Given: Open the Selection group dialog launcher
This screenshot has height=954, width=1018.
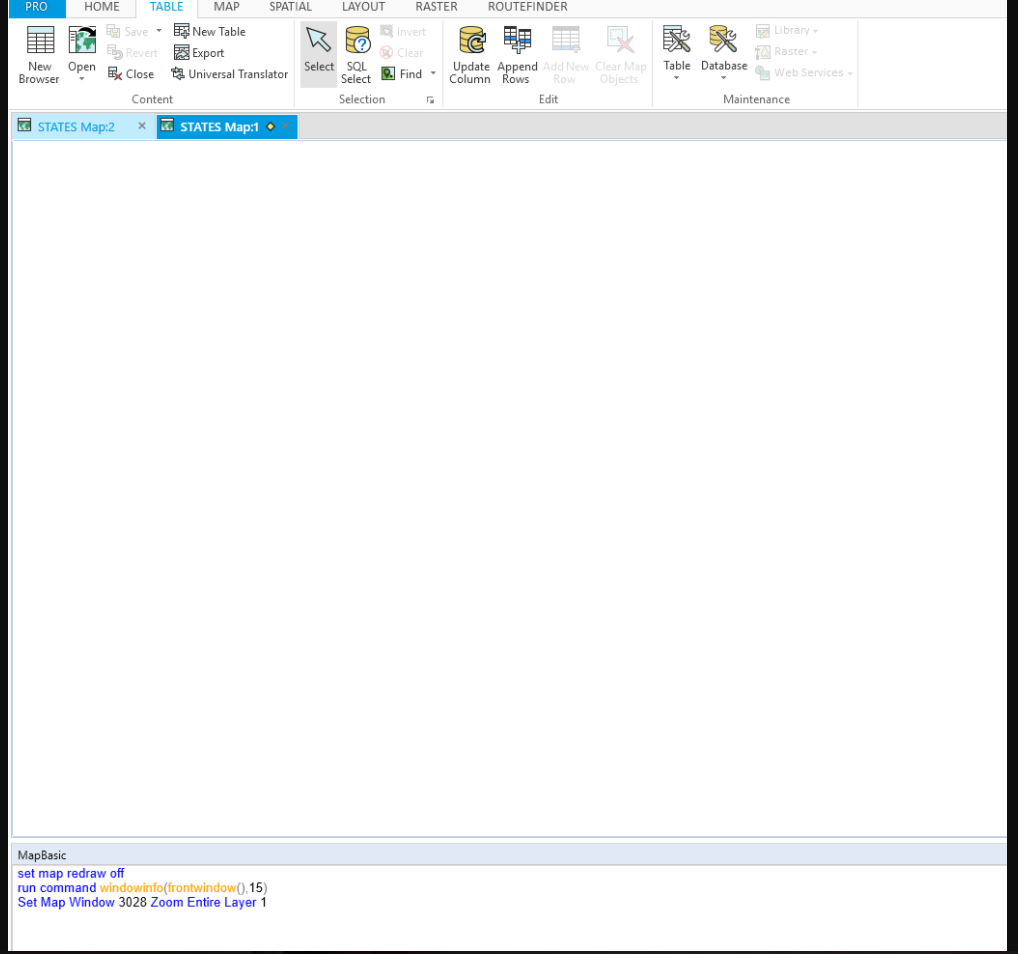Looking at the screenshot, I should (431, 99).
